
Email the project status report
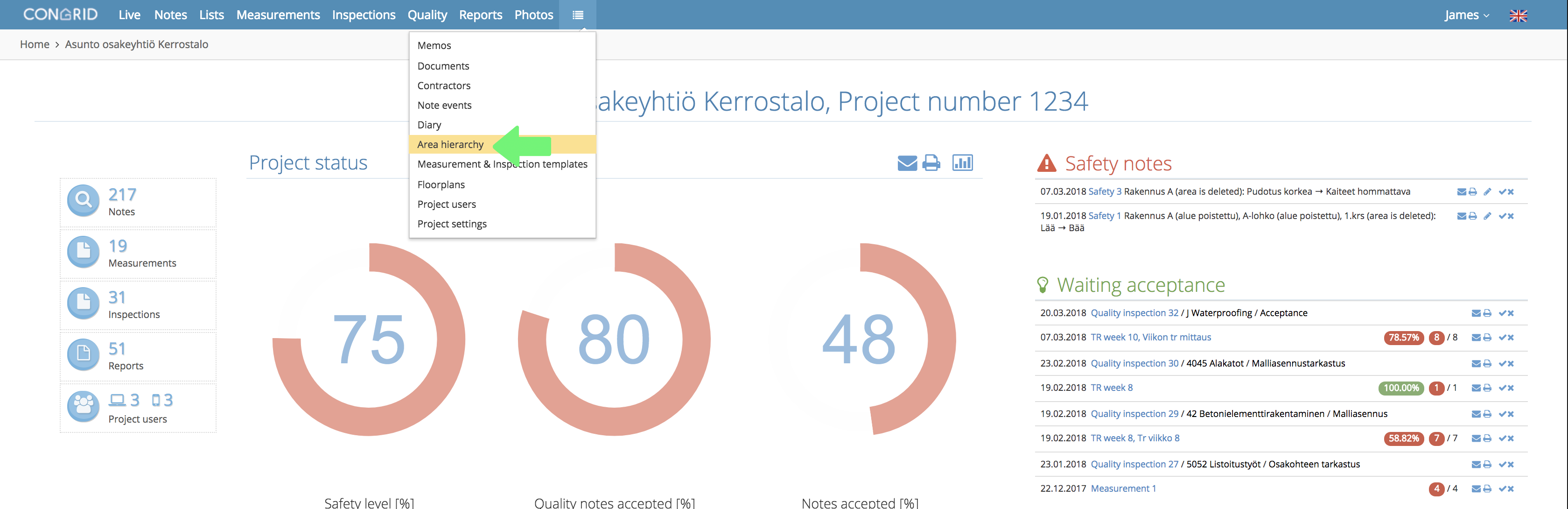point(907,163)
